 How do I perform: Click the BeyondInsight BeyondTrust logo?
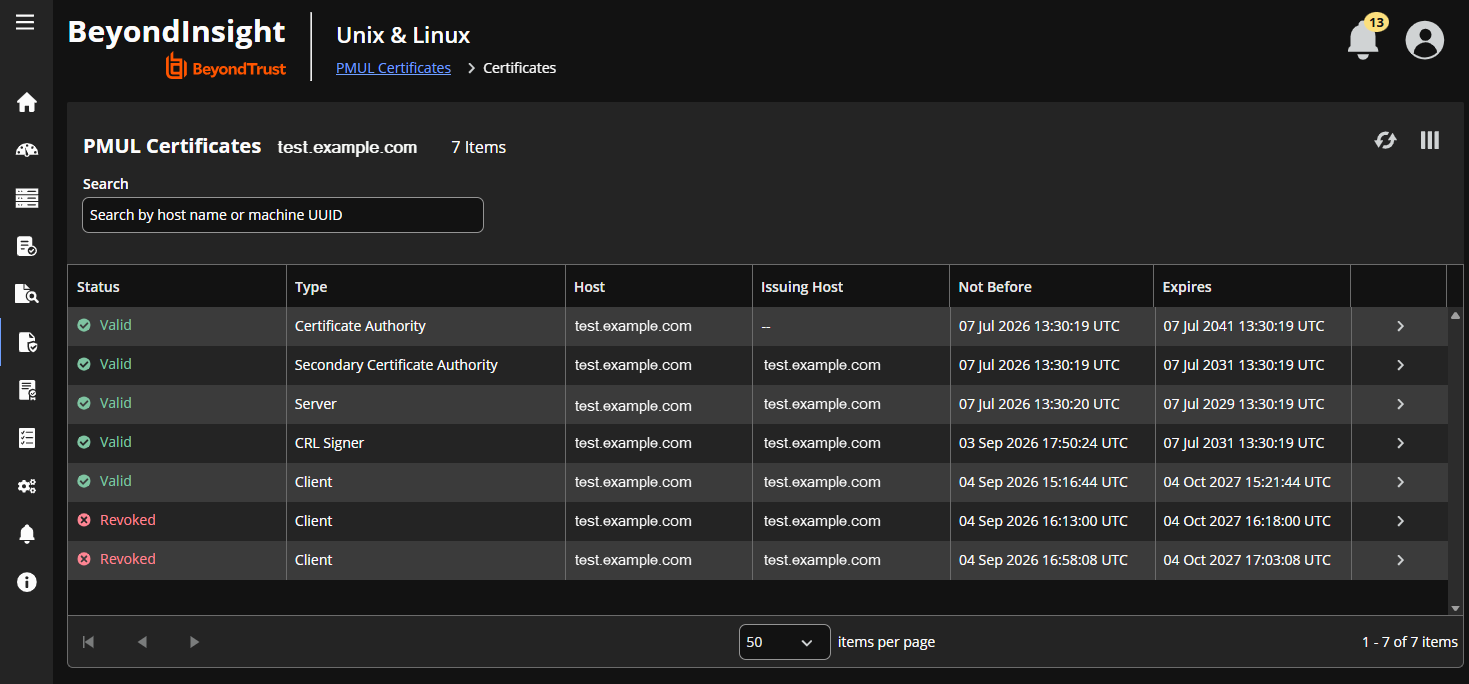click(177, 47)
